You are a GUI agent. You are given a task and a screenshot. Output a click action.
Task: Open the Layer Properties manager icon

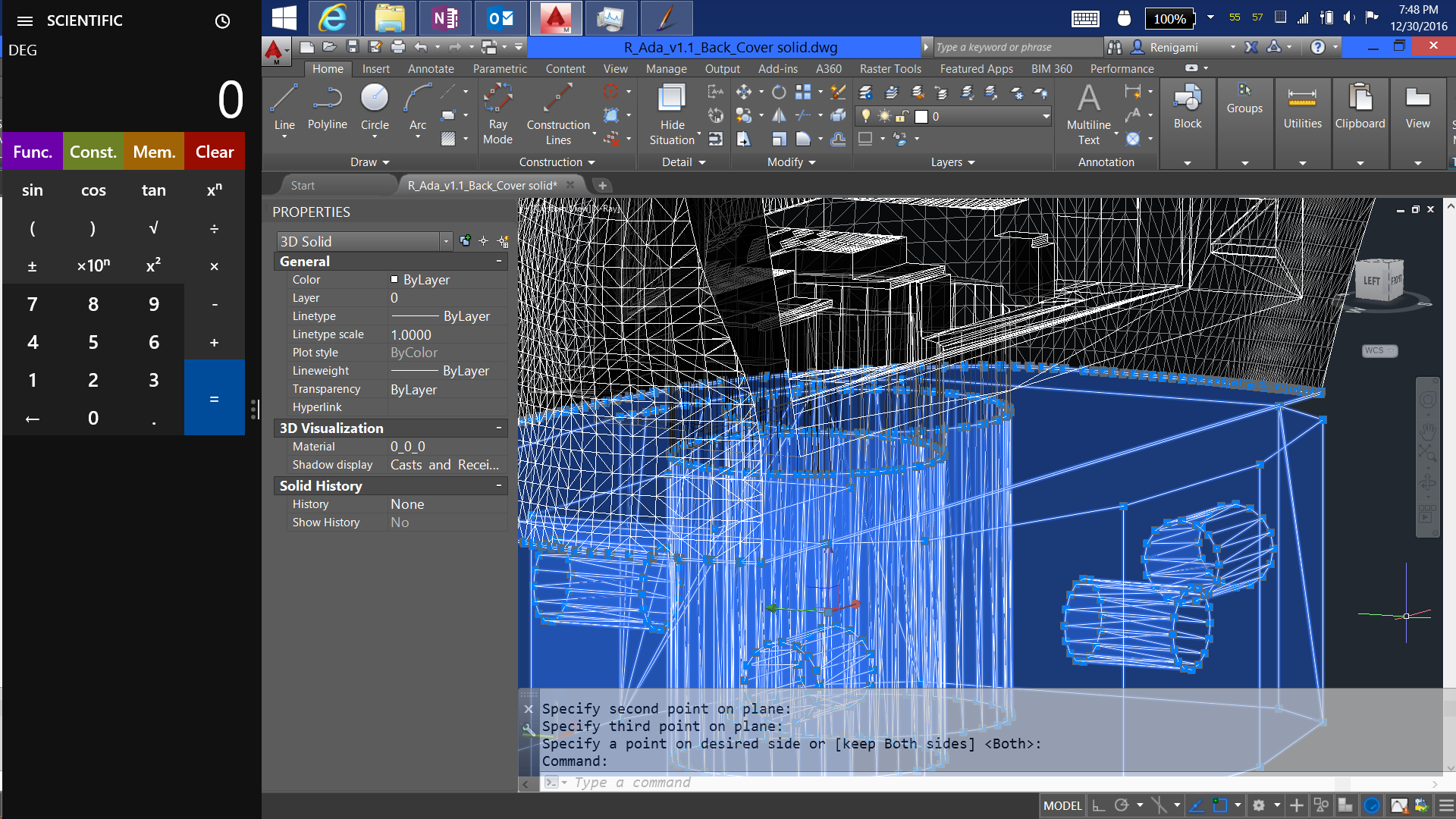point(864,93)
